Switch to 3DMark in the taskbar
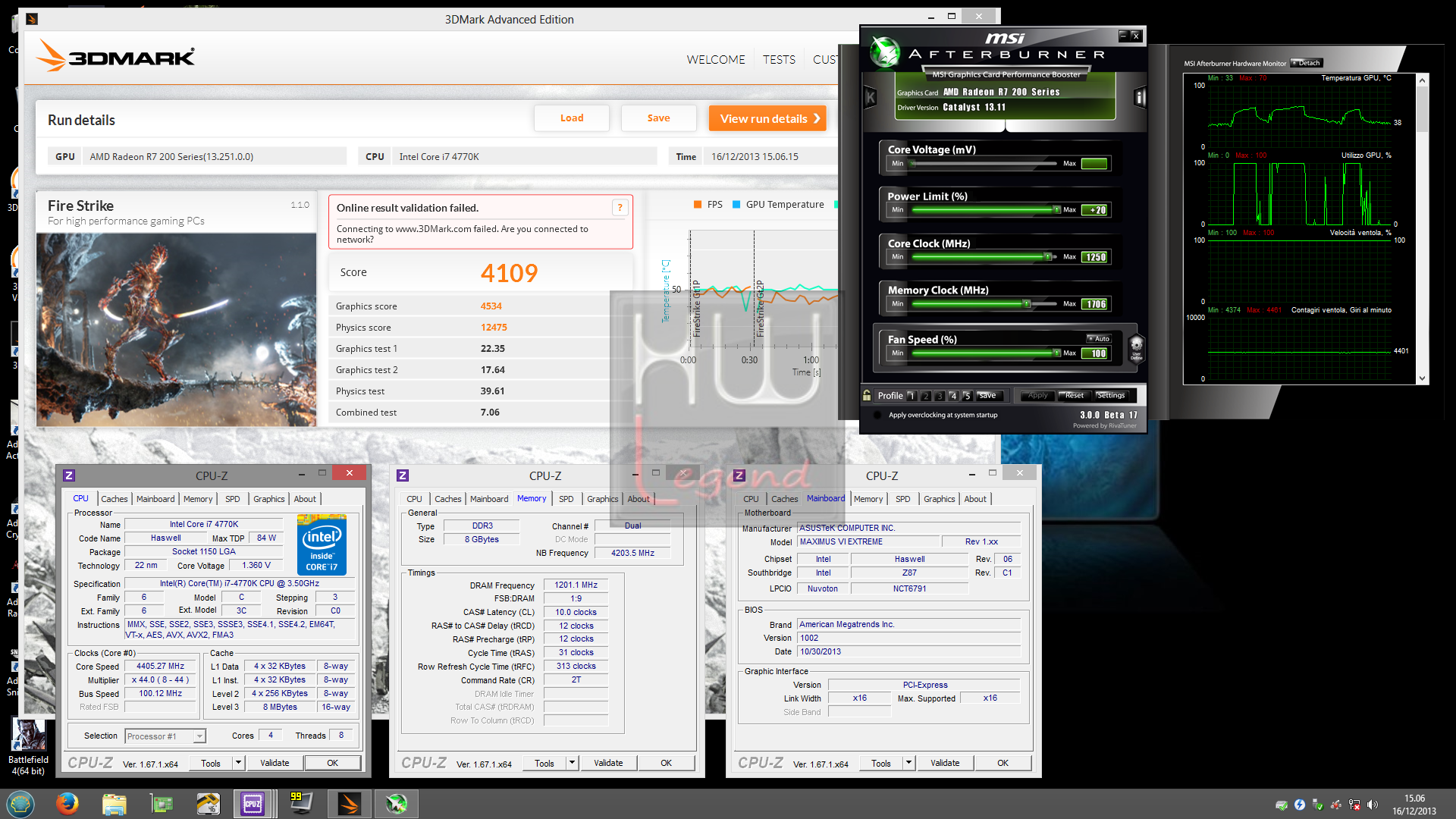1456x819 pixels. click(x=350, y=804)
